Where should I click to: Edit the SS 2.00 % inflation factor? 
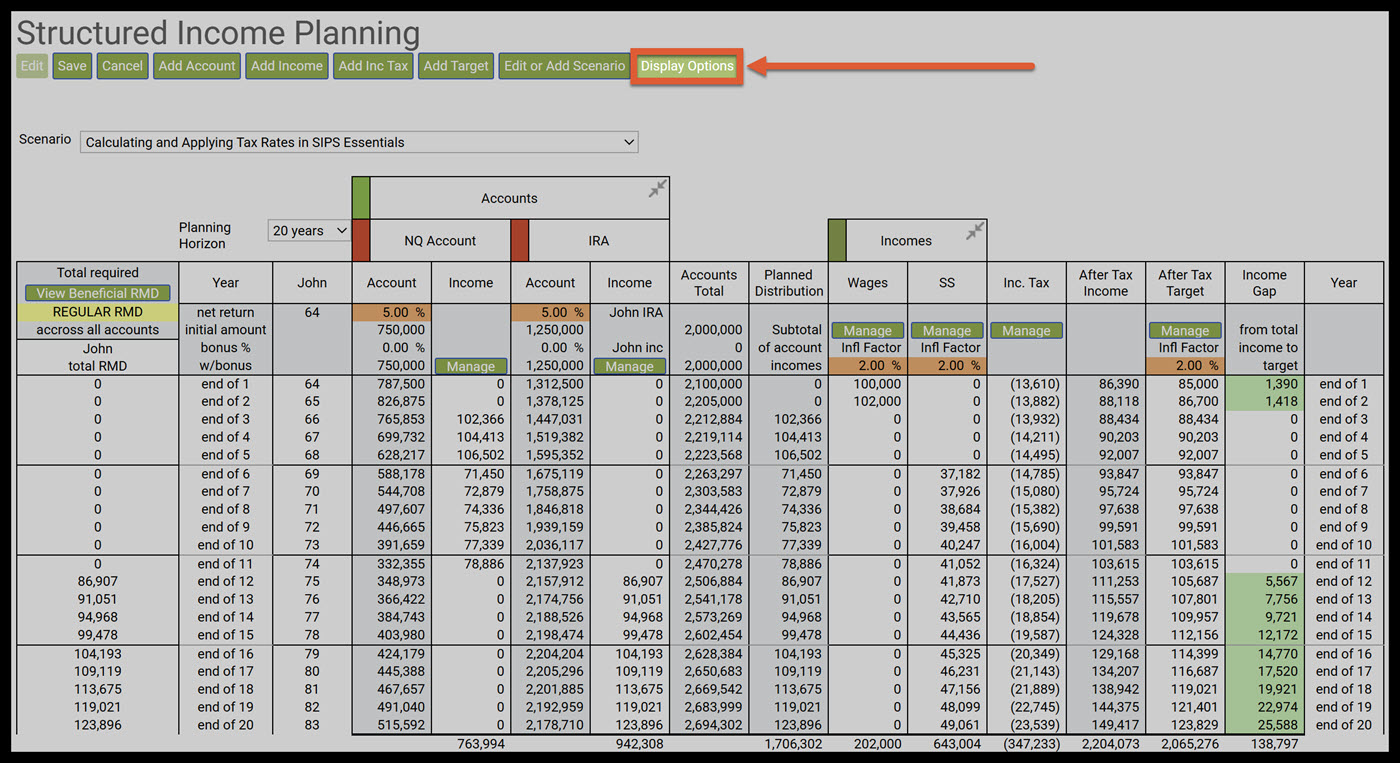pyautogui.click(x=947, y=366)
